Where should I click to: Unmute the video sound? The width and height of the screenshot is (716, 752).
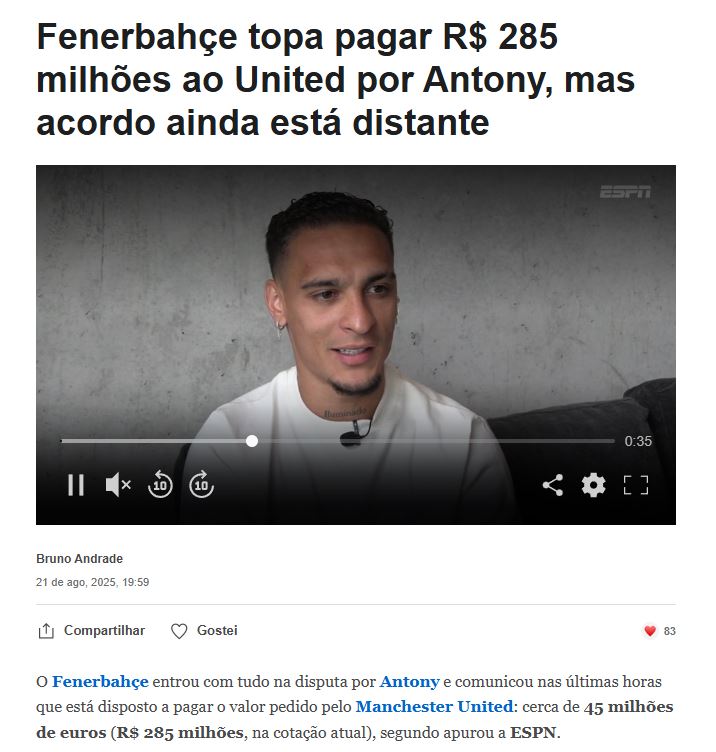(x=118, y=485)
